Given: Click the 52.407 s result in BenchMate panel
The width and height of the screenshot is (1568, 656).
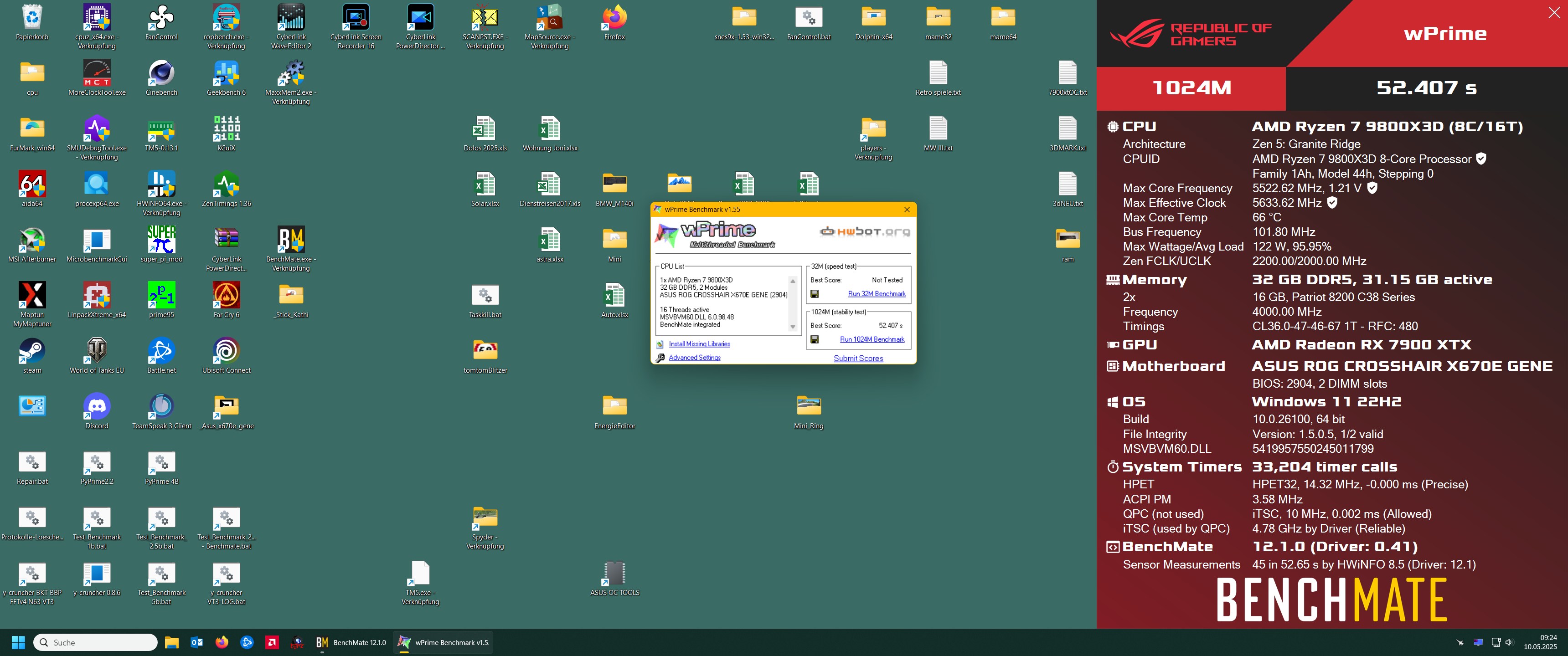Looking at the screenshot, I should 1426,87.
